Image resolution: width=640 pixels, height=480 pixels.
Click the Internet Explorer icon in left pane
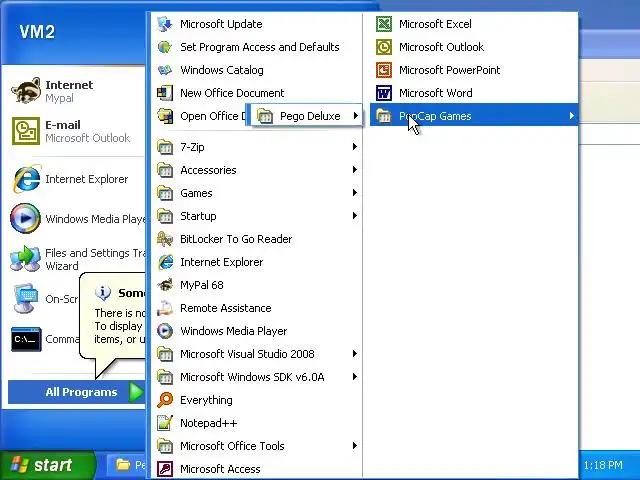[26, 179]
